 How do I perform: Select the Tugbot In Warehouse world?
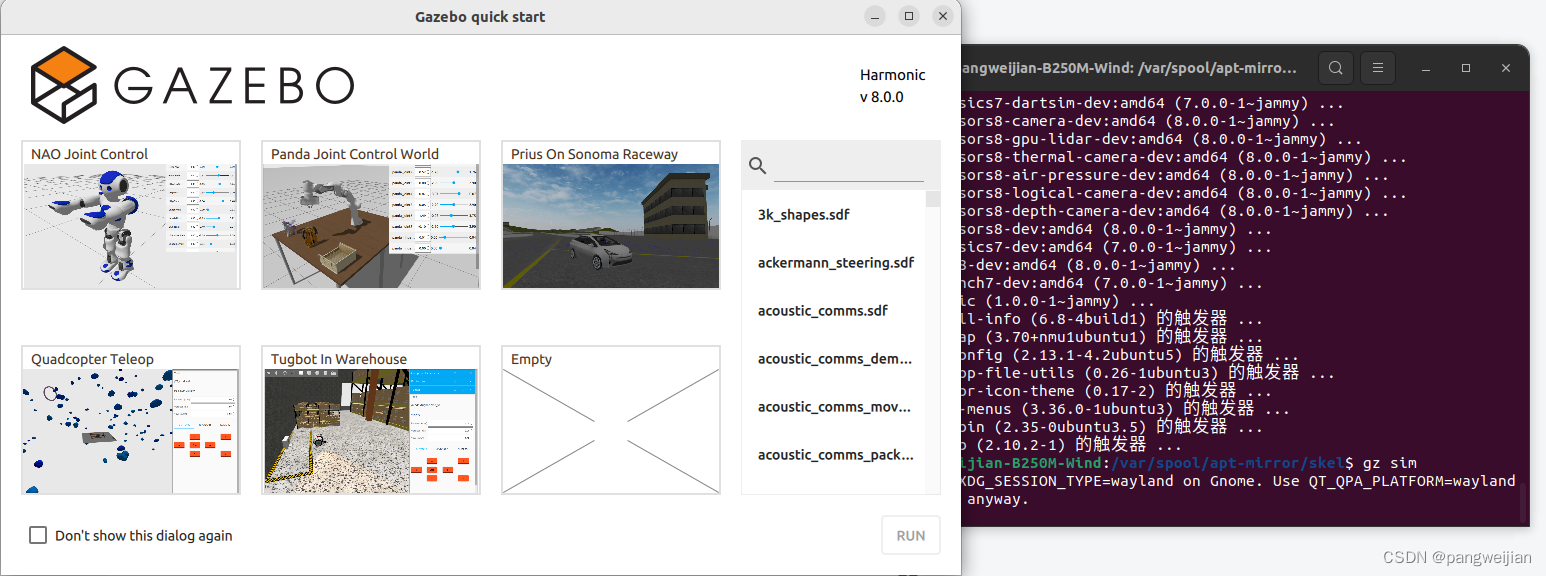[x=371, y=420]
